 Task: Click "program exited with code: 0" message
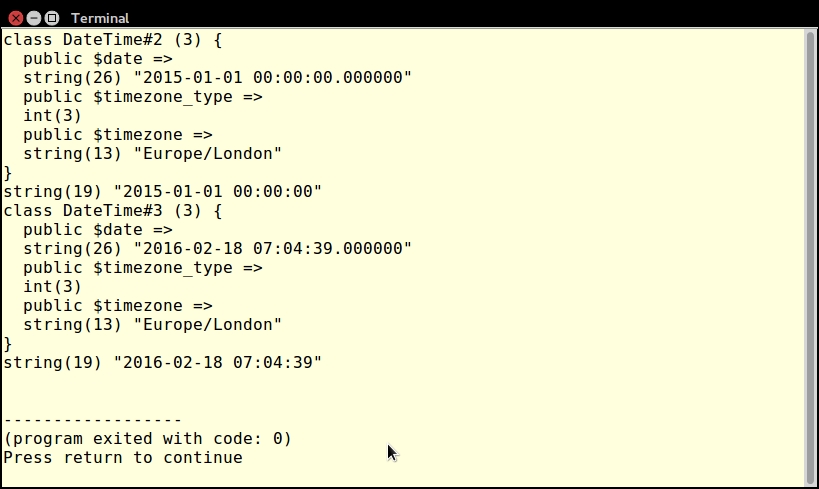[147, 439]
